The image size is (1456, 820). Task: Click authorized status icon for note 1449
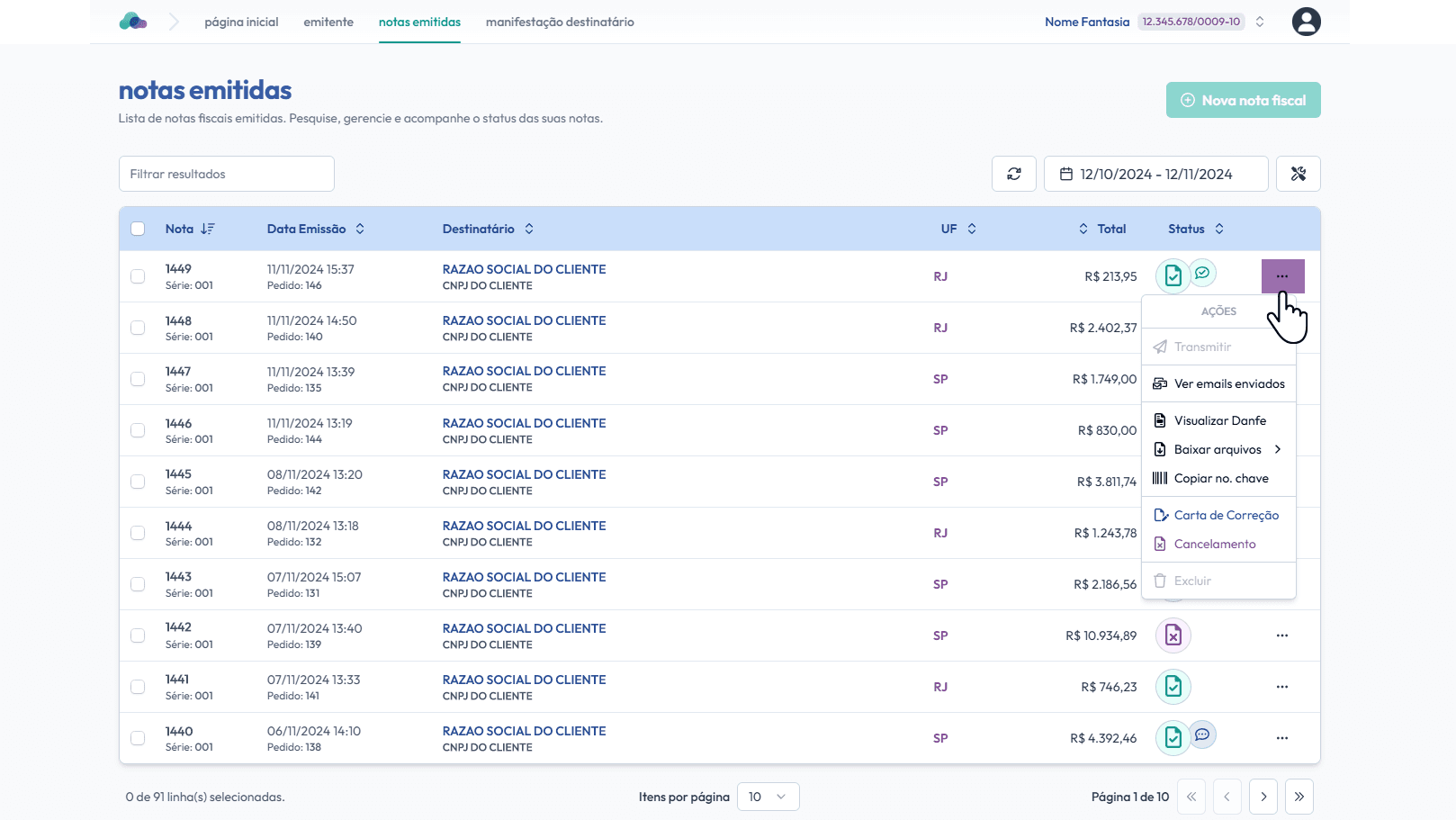[x=1173, y=276]
